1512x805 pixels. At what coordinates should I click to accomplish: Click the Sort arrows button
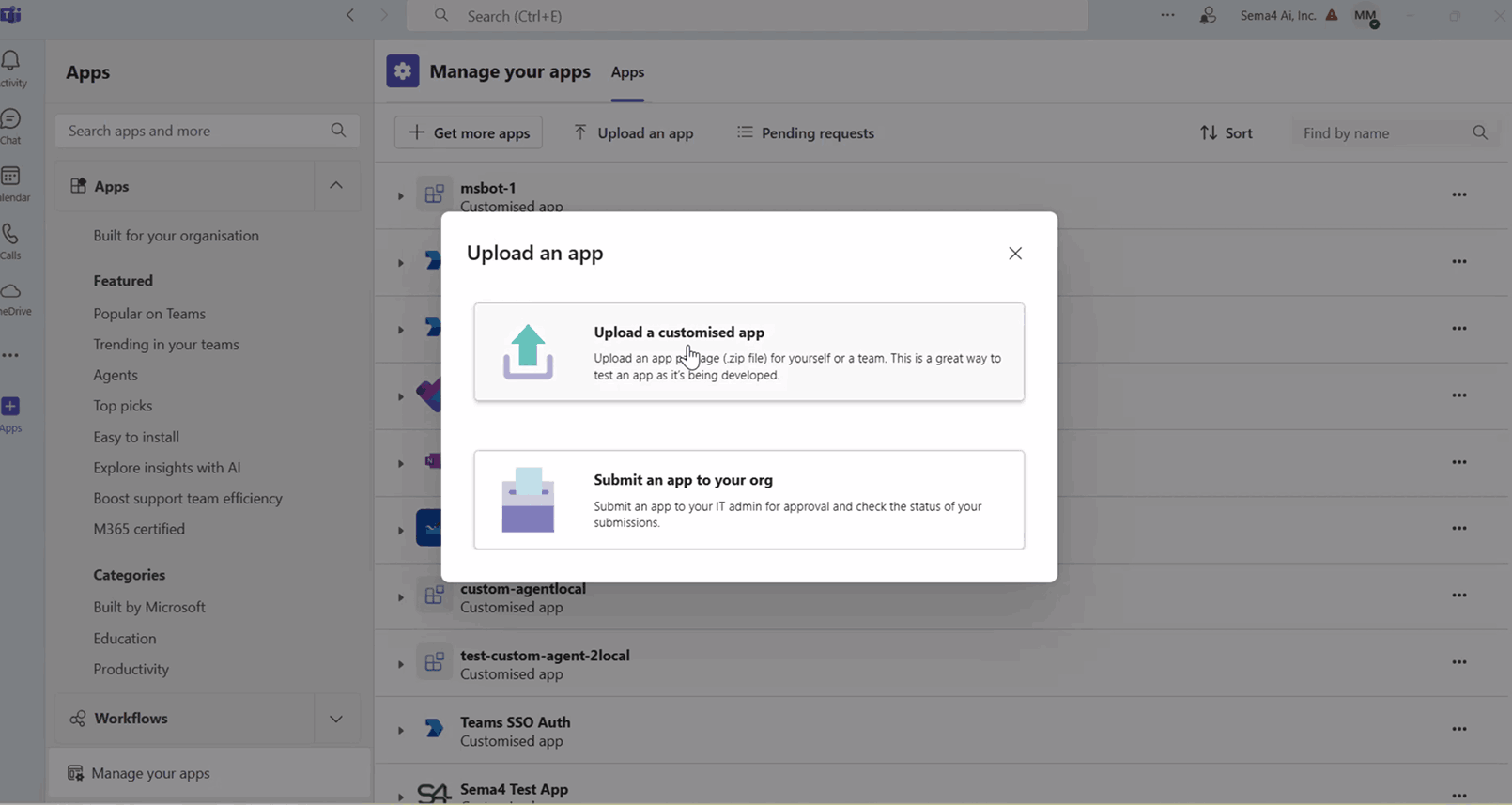1226,133
